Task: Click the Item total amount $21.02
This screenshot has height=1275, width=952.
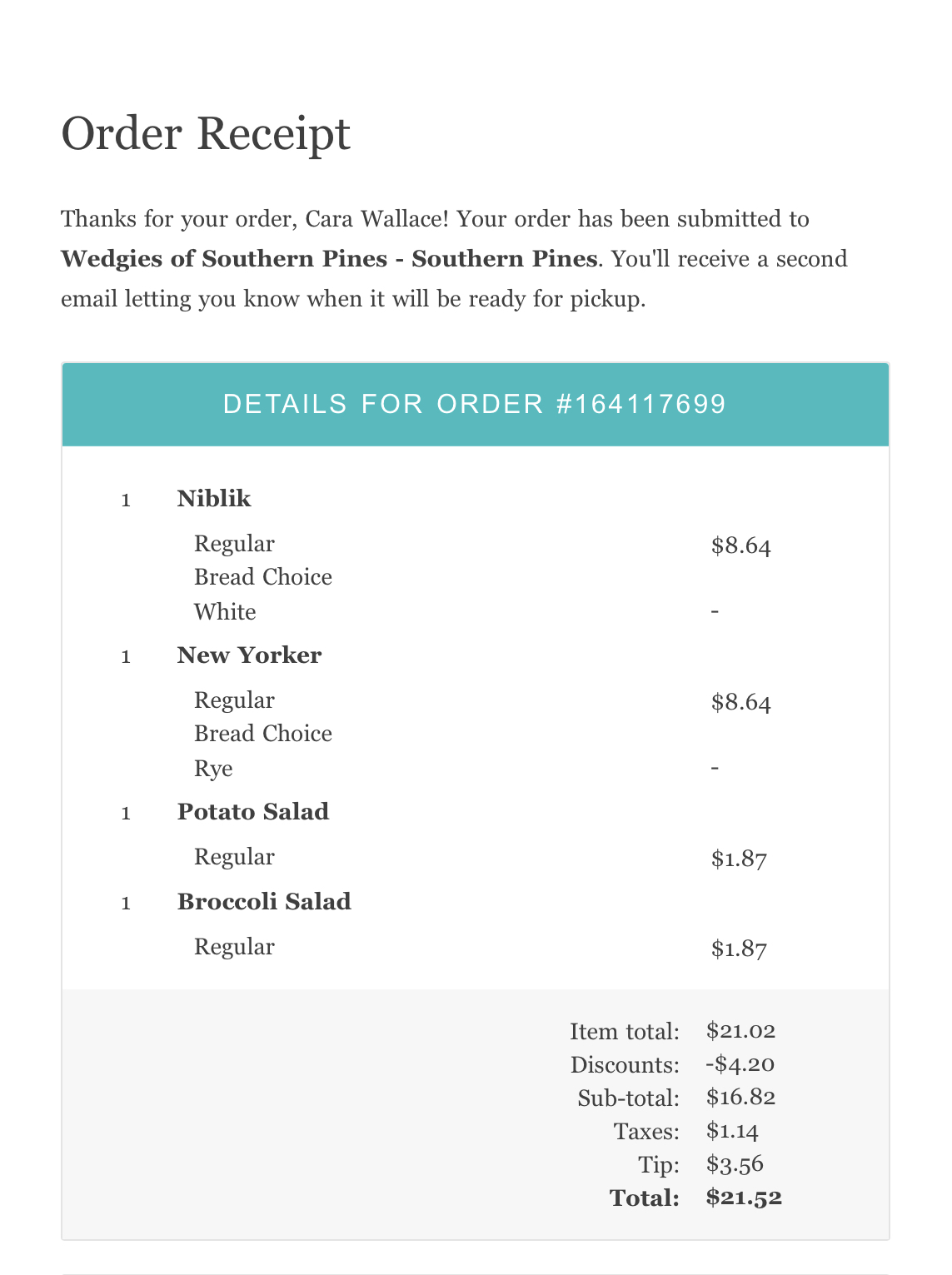Action: tap(740, 1031)
